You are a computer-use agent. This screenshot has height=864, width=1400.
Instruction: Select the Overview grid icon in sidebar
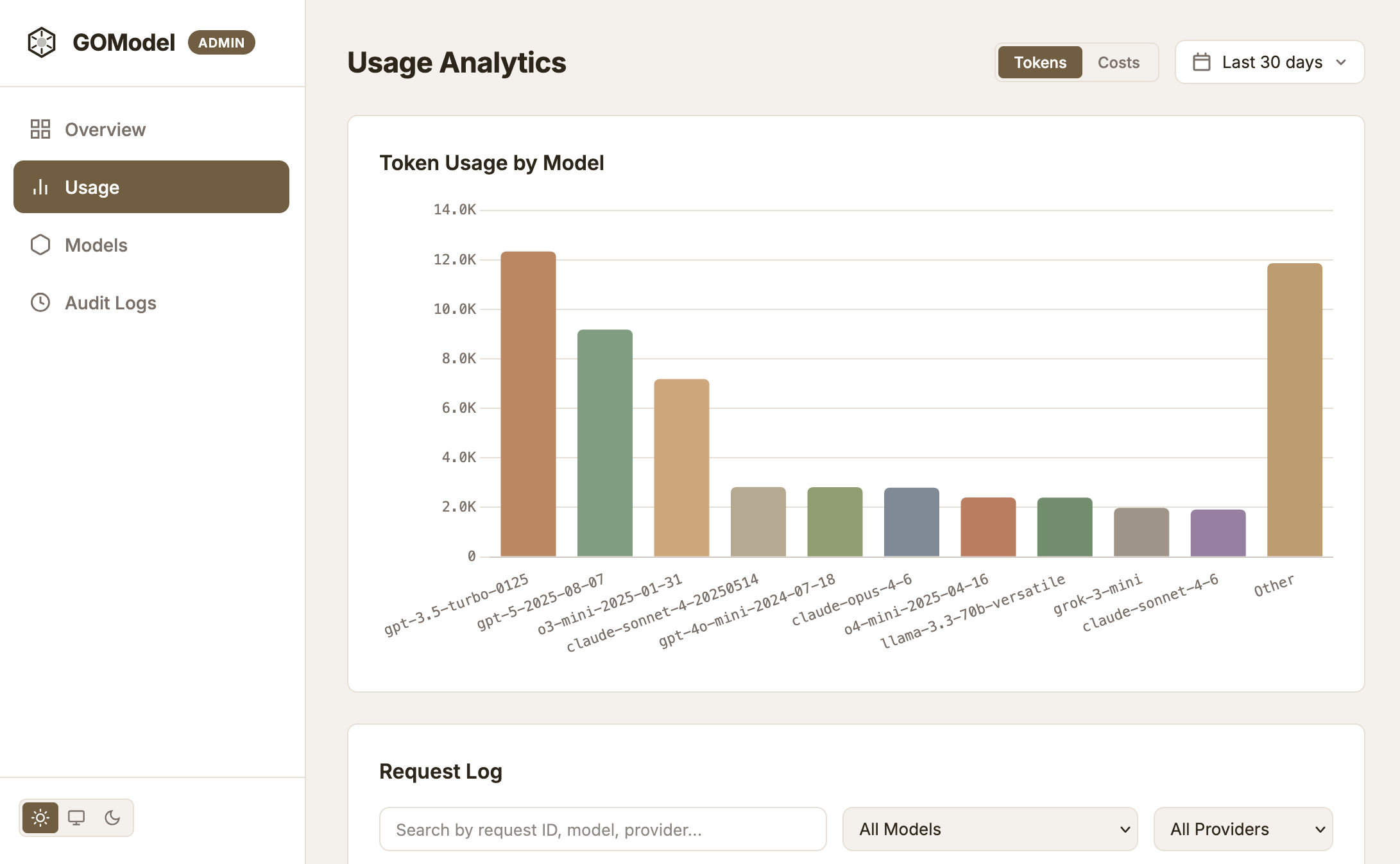(x=40, y=129)
